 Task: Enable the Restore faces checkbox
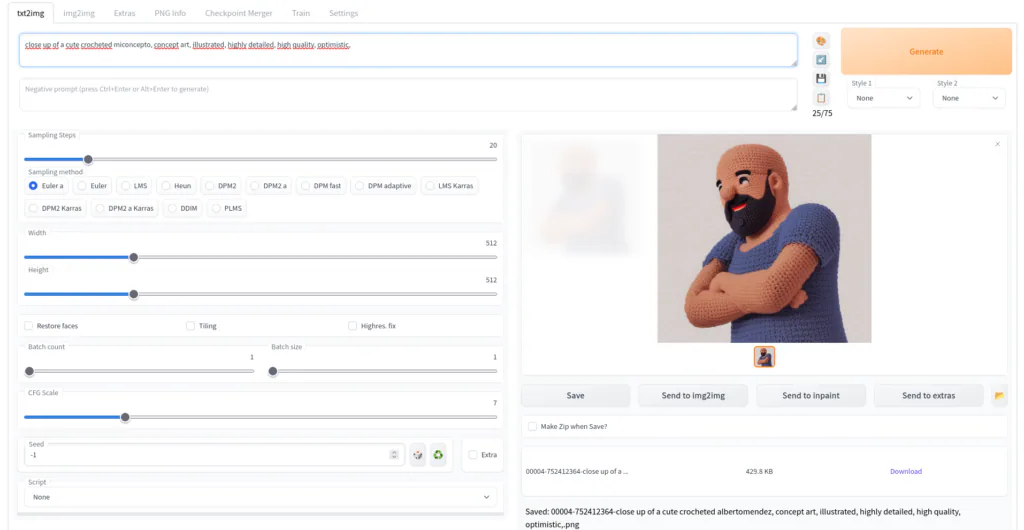click(x=29, y=326)
